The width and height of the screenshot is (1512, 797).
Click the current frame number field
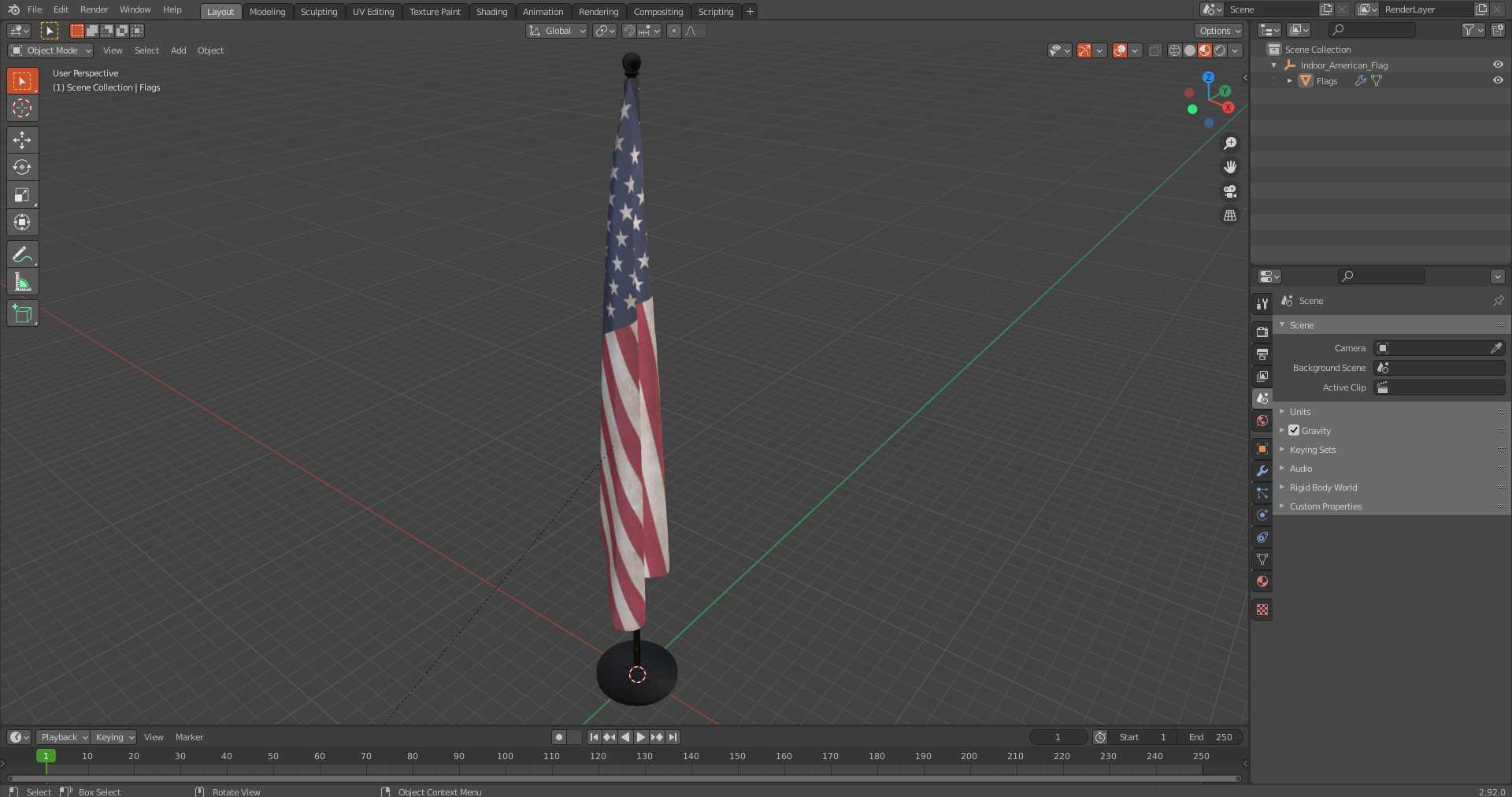click(x=1058, y=737)
